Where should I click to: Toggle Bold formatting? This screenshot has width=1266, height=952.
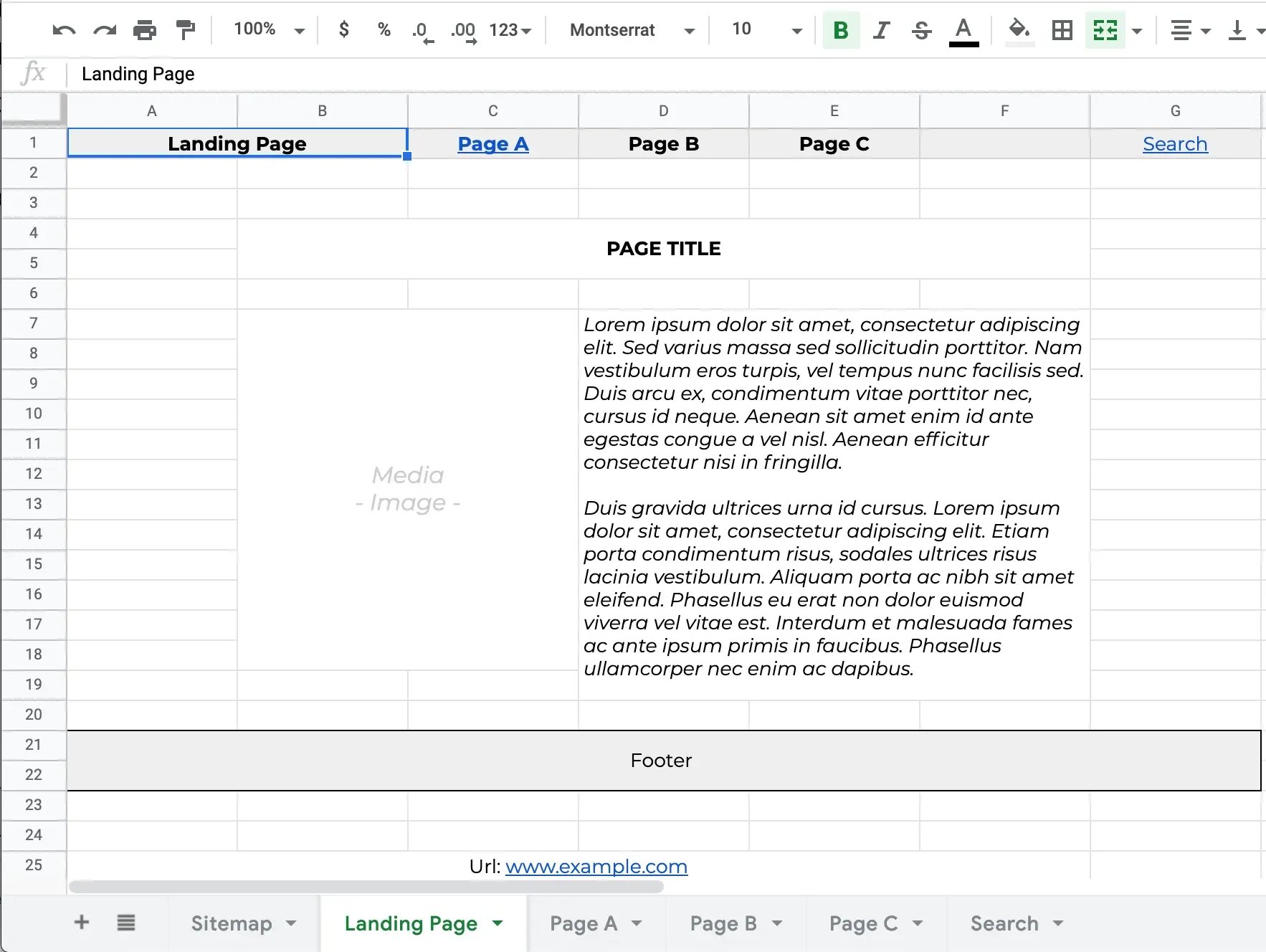click(x=841, y=30)
